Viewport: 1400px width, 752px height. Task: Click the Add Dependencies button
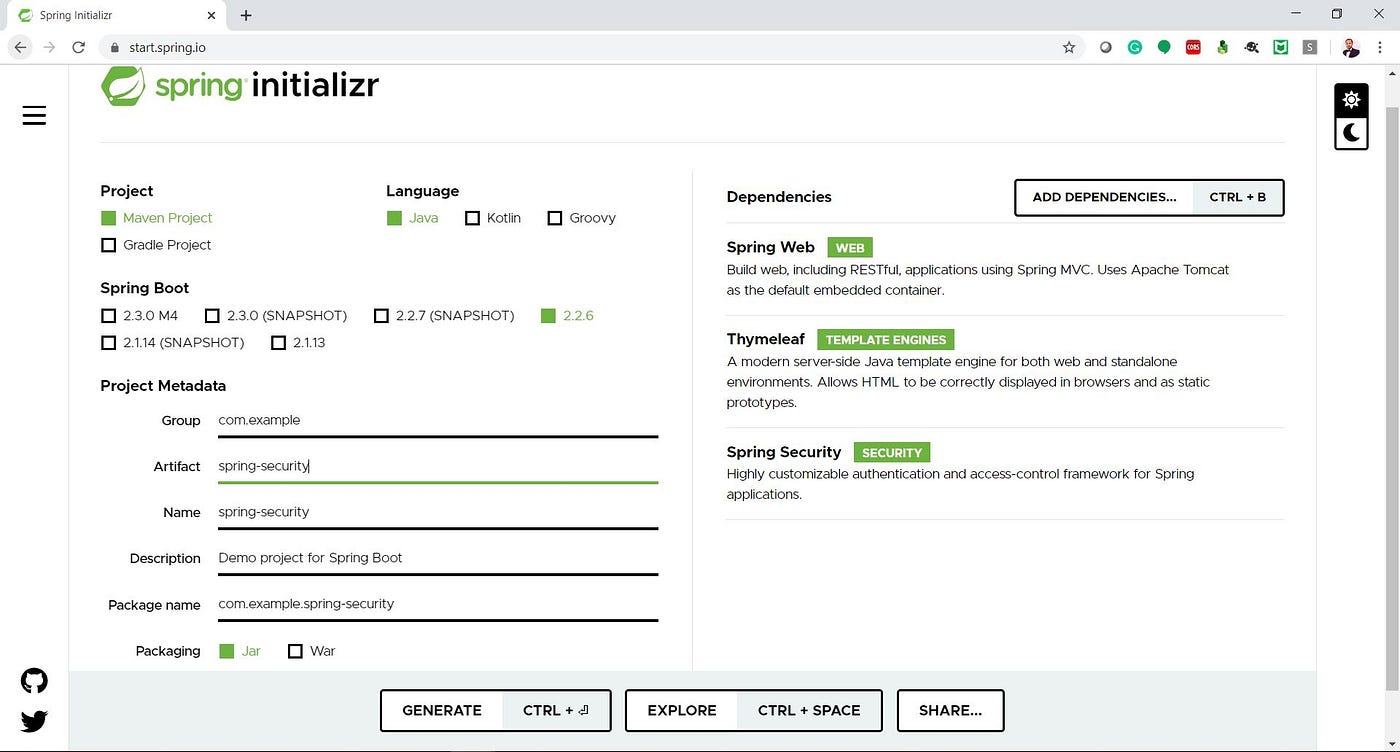[x=1149, y=198]
